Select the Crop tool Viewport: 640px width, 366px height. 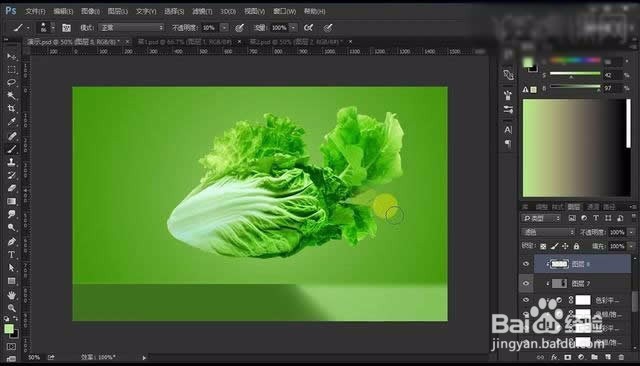click(11, 108)
